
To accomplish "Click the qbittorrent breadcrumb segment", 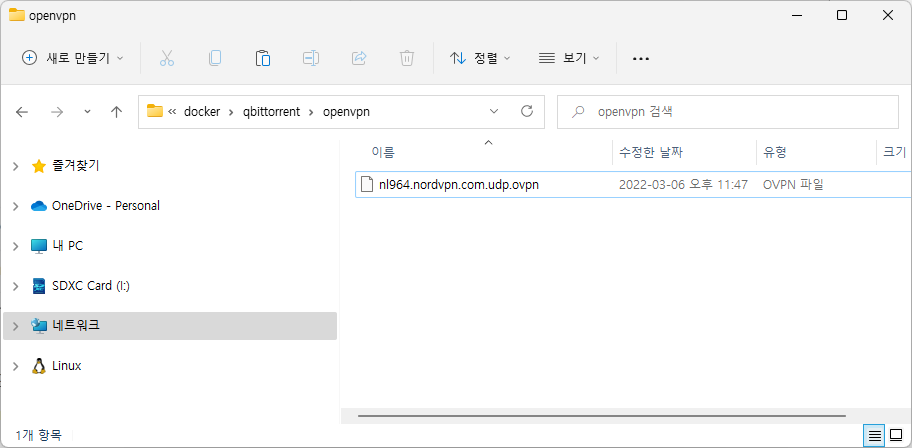I will pyautogui.click(x=272, y=112).
